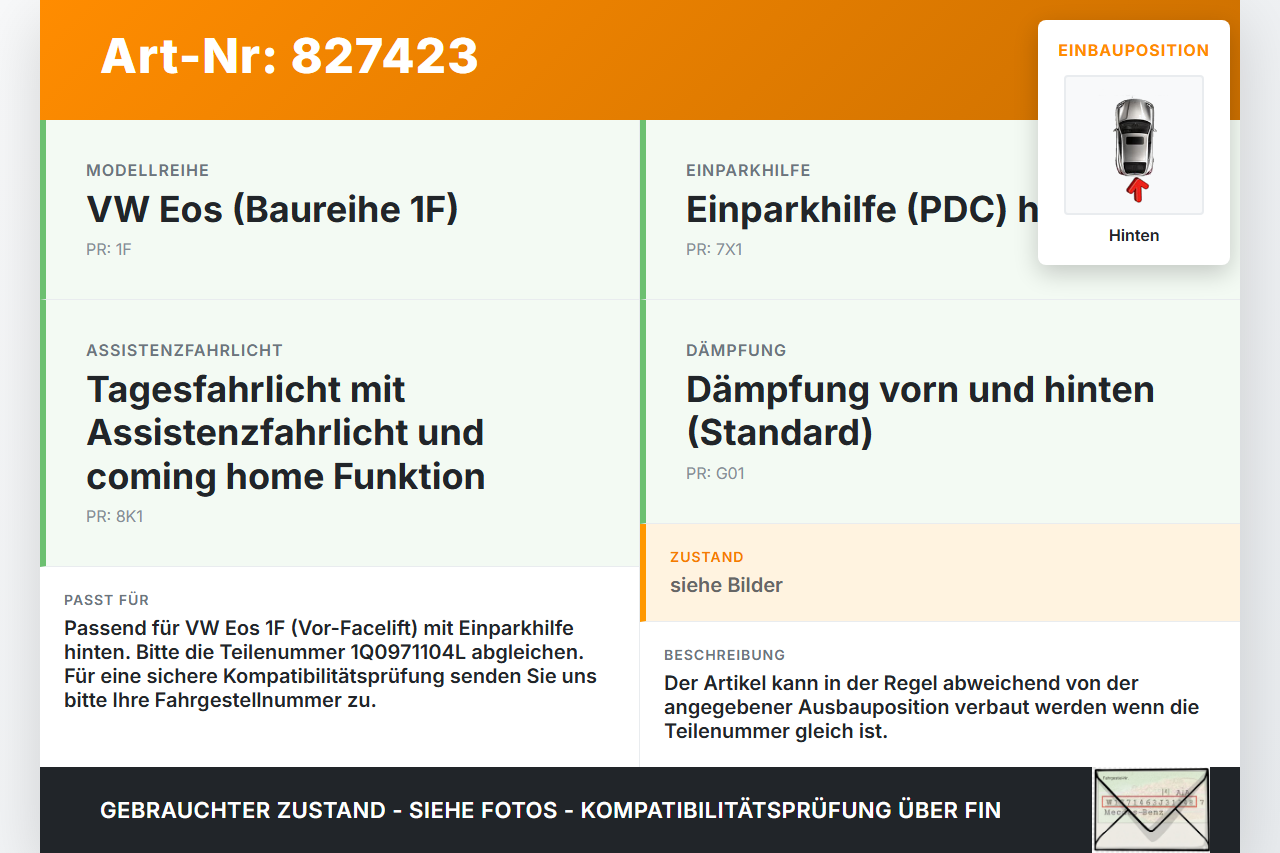This screenshot has width=1280, height=853.
Task: Click the DÄMPFUNG label
Action: (736, 351)
